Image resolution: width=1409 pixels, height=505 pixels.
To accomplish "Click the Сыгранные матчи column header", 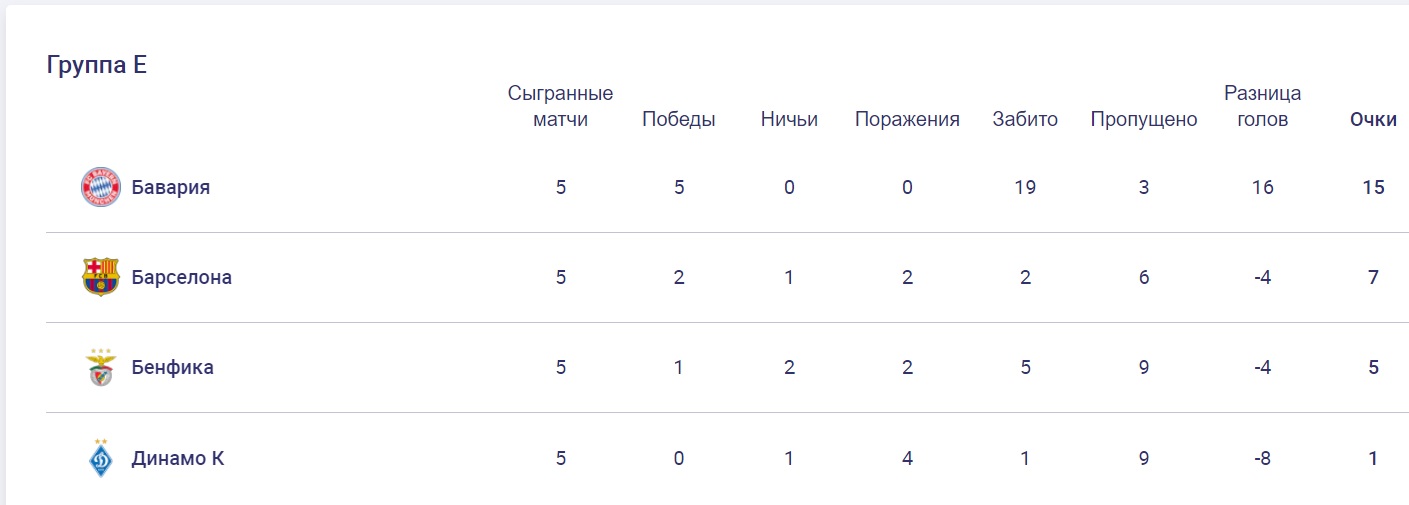I will coord(560,106).
